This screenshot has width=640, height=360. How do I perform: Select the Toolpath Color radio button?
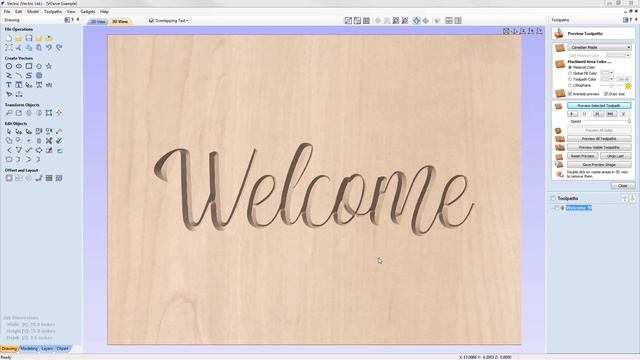pyautogui.click(x=570, y=79)
